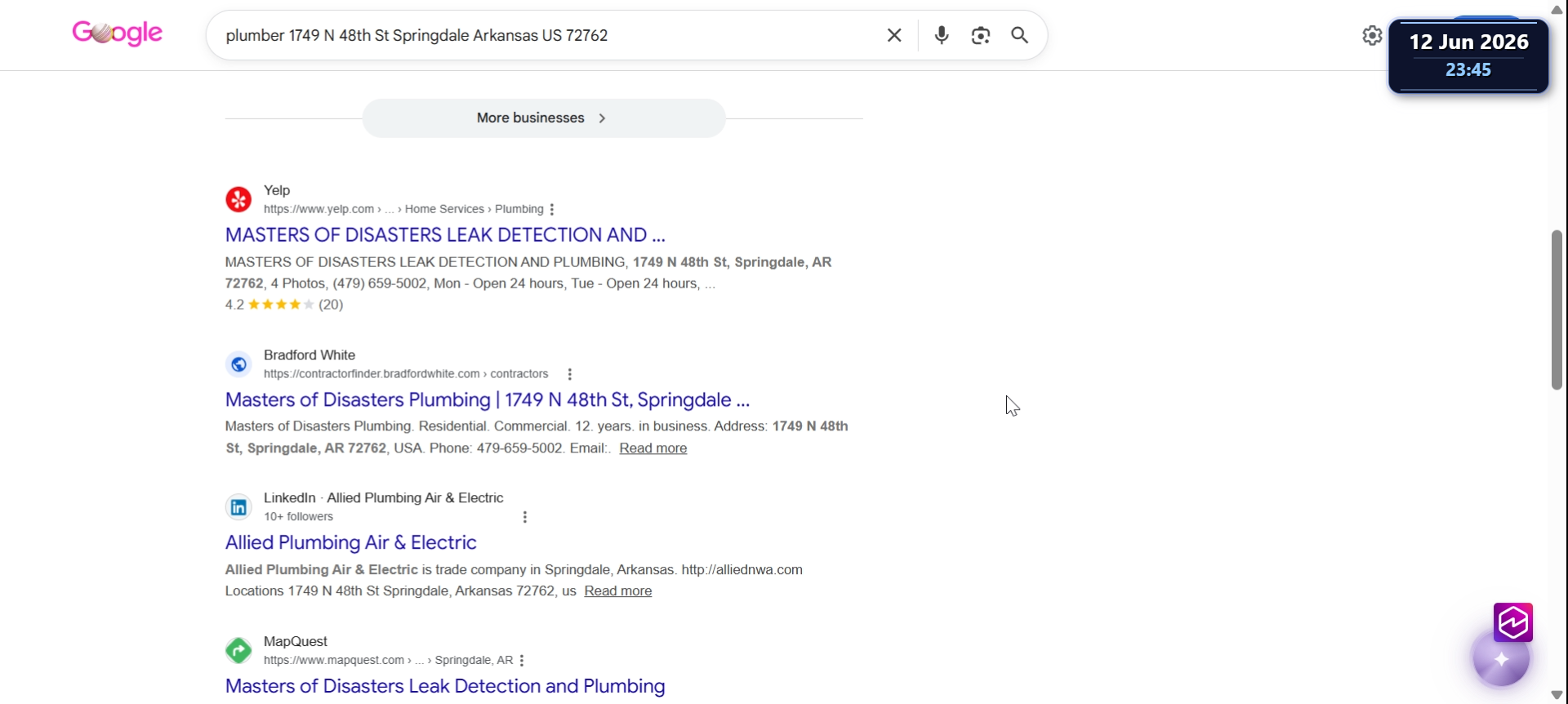
Task: Open more options for Yelp result
Action: 553,210
